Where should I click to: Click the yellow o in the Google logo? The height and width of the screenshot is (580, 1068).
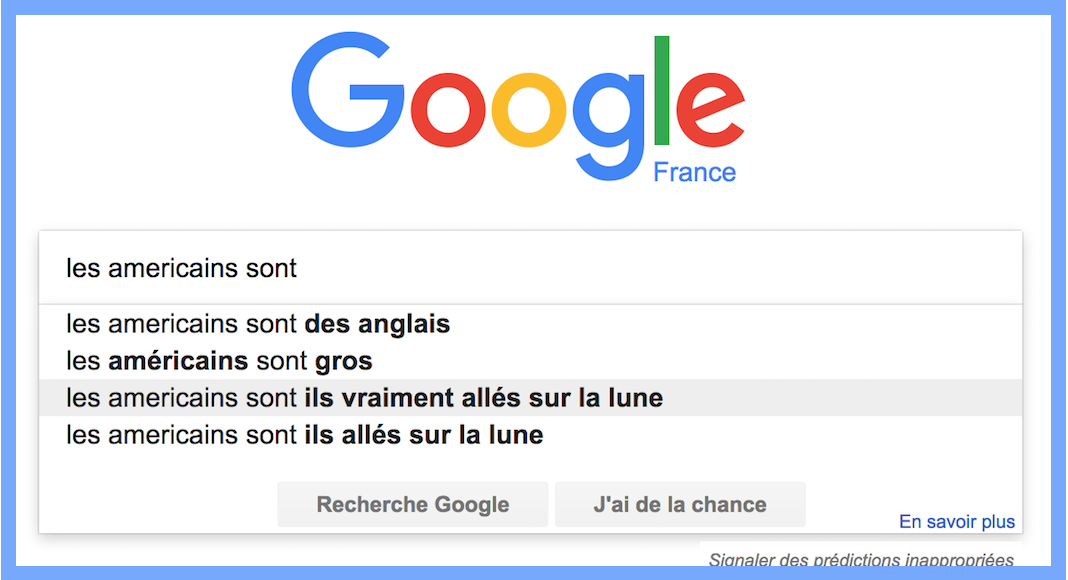click(x=529, y=109)
